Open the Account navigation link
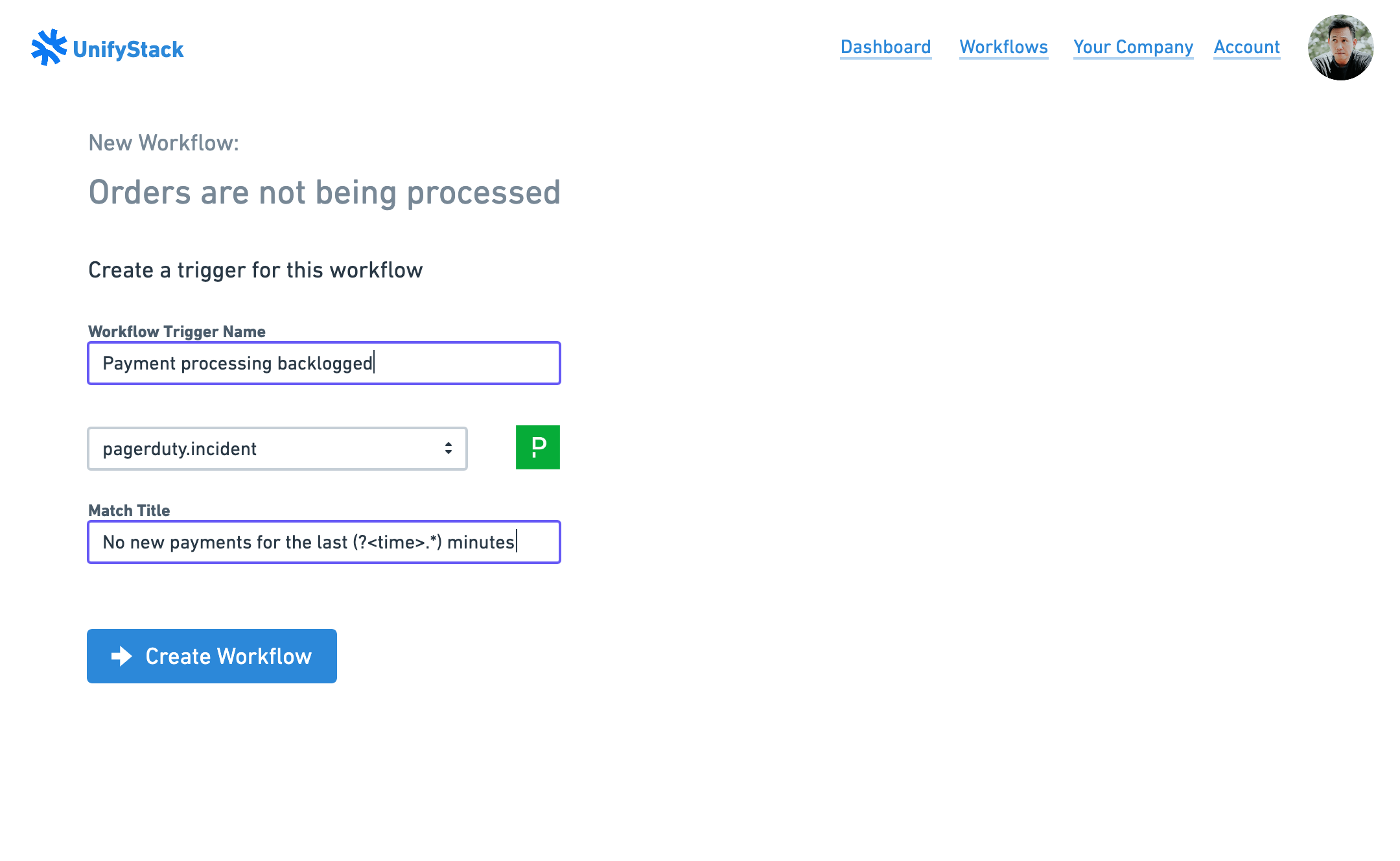 [x=1246, y=47]
